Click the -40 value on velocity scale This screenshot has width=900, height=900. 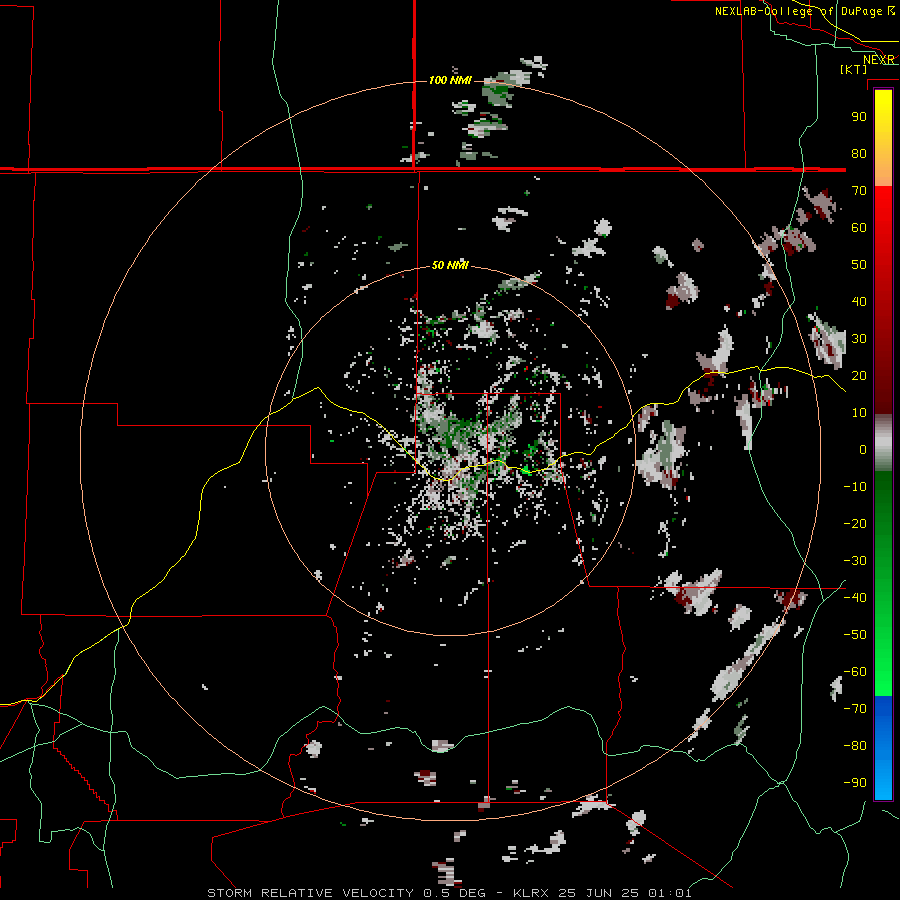(x=855, y=598)
